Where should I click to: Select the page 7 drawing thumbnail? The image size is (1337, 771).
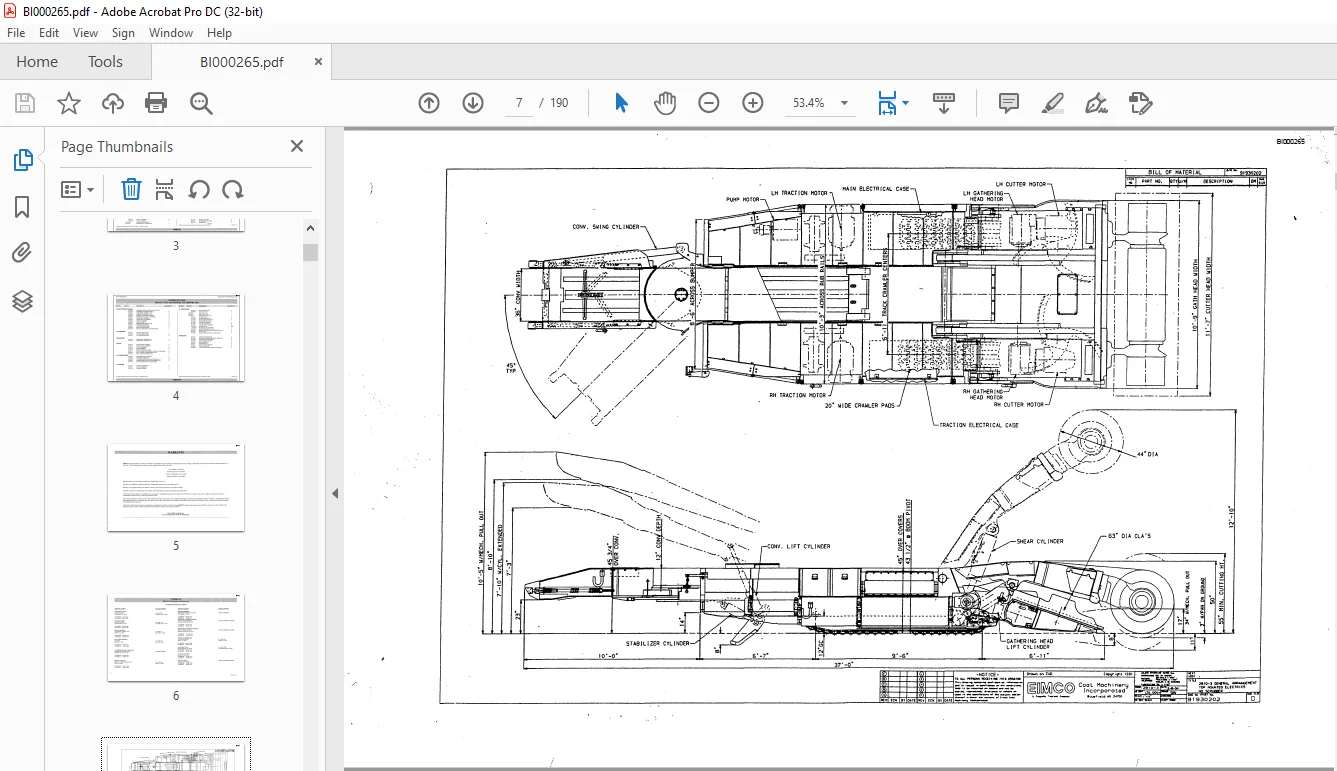pos(176,755)
